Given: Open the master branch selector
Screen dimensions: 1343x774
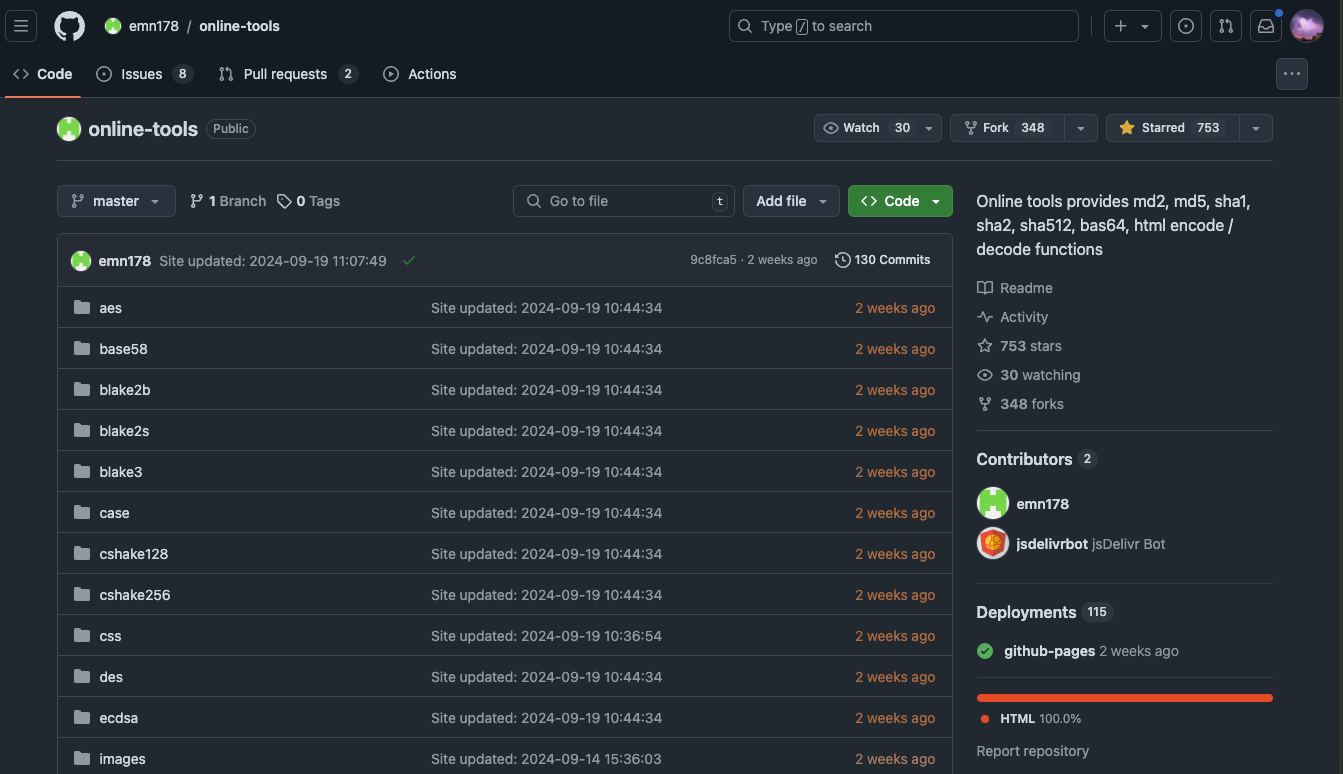Looking at the screenshot, I should (x=116, y=201).
